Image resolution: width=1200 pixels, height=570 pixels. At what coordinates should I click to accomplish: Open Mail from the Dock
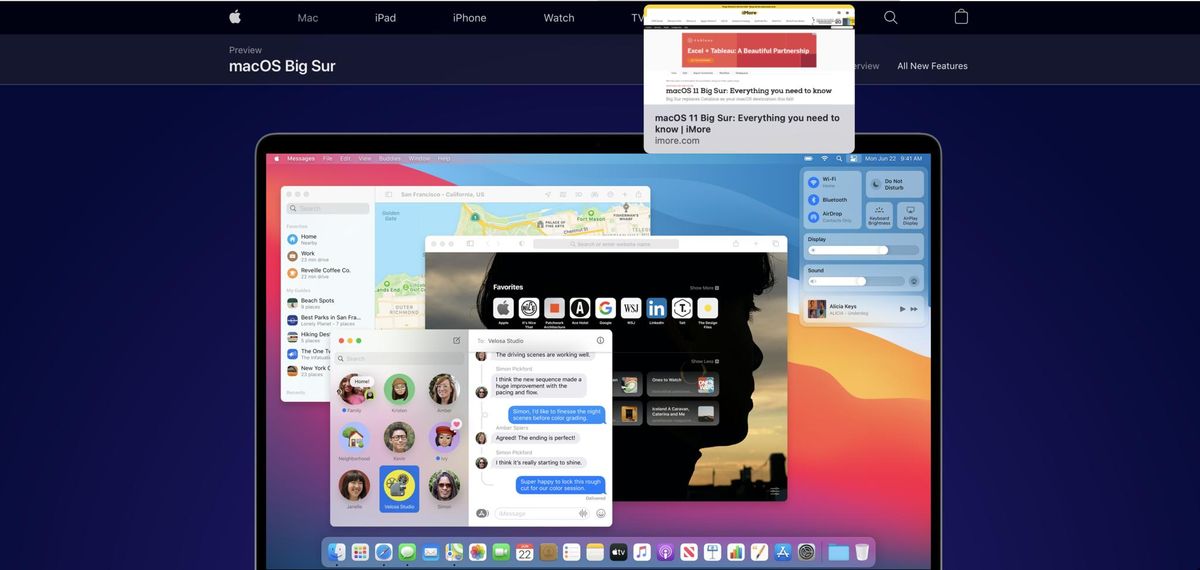pos(431,552)
